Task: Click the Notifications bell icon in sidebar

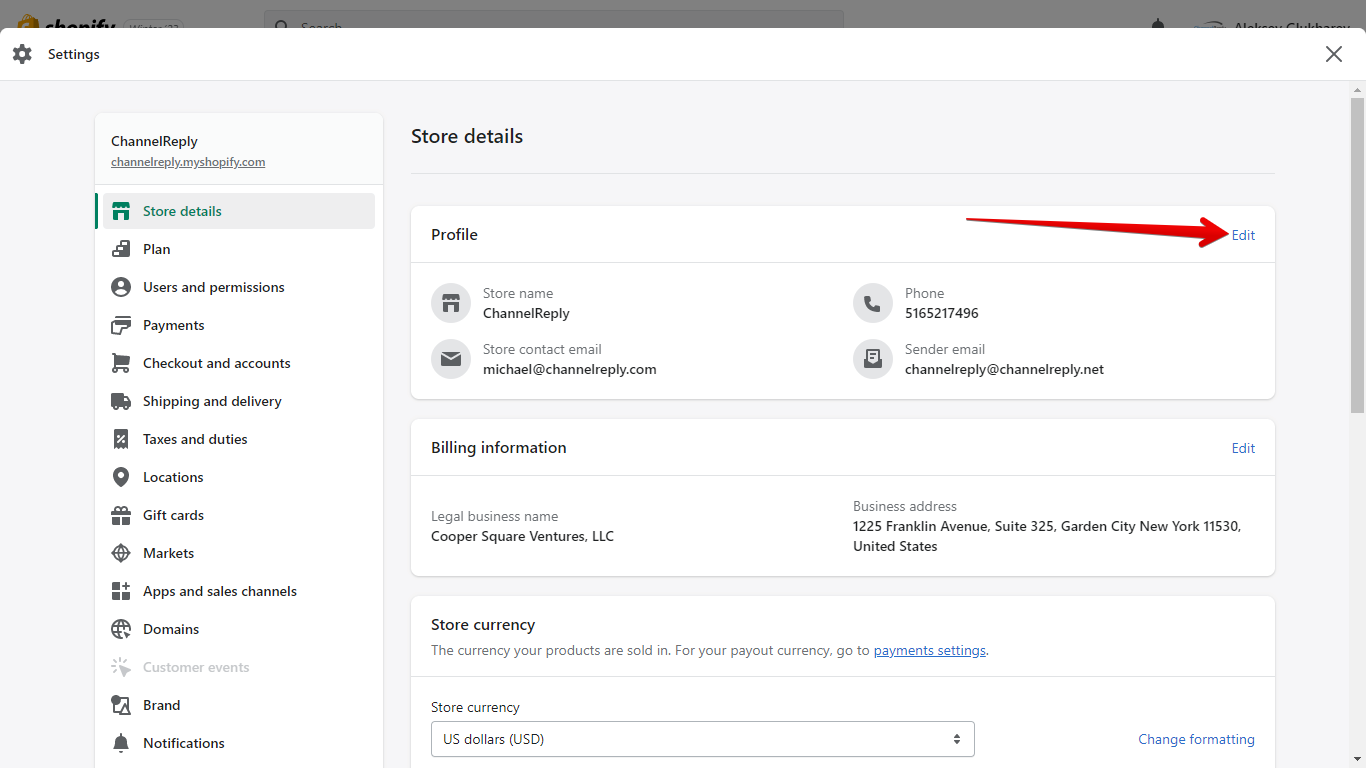Action: [x=121, y=743]
